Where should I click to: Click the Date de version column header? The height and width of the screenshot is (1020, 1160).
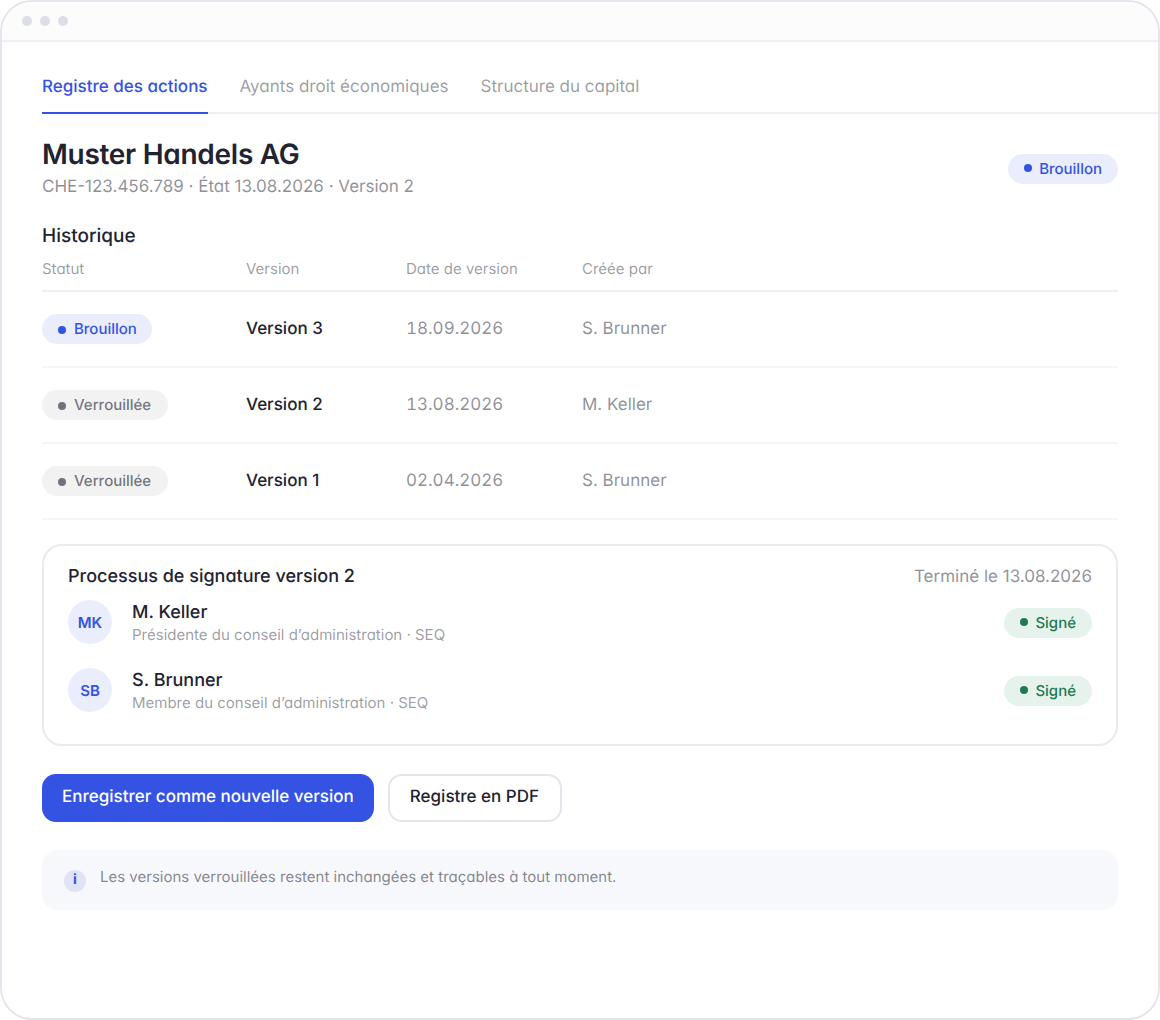[462, 269]
